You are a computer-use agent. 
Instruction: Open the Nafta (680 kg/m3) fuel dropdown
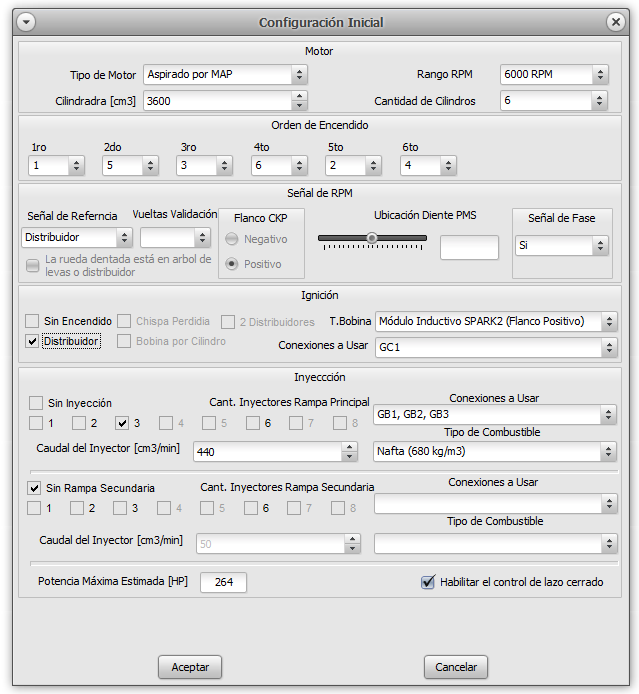point(495,452)
